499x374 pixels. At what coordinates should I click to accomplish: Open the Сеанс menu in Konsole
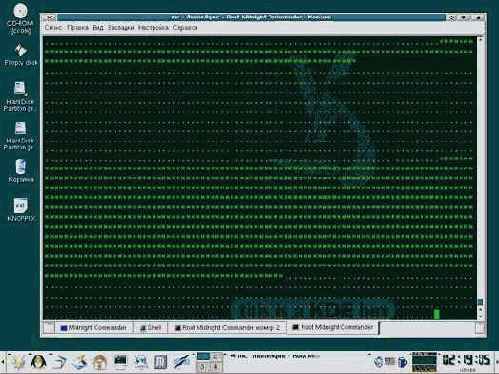pos(53,28)
